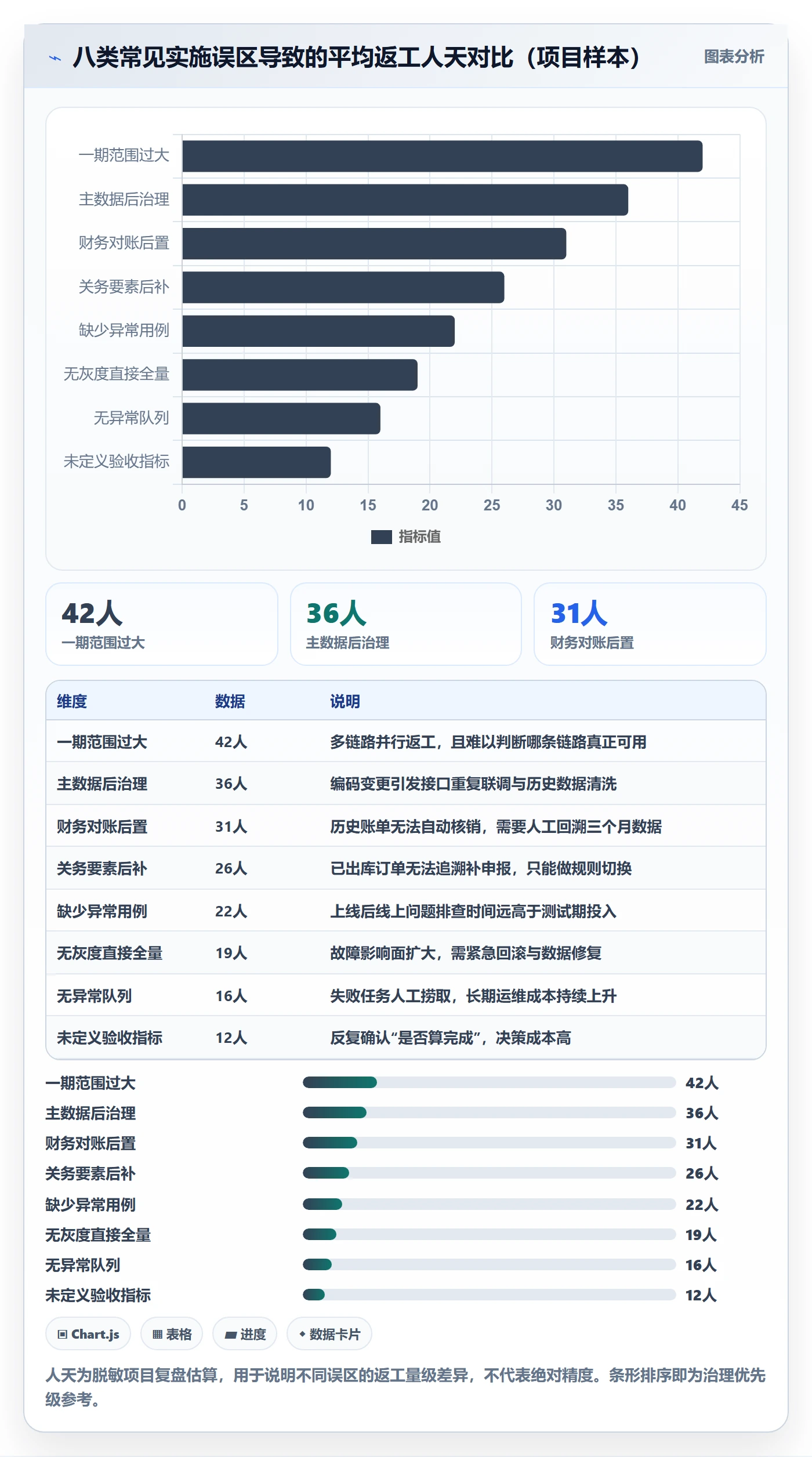Click the 一期范围过大 progress bar
The width and height of the screenshot is (812, 1457).
[x=489, y=1082]
